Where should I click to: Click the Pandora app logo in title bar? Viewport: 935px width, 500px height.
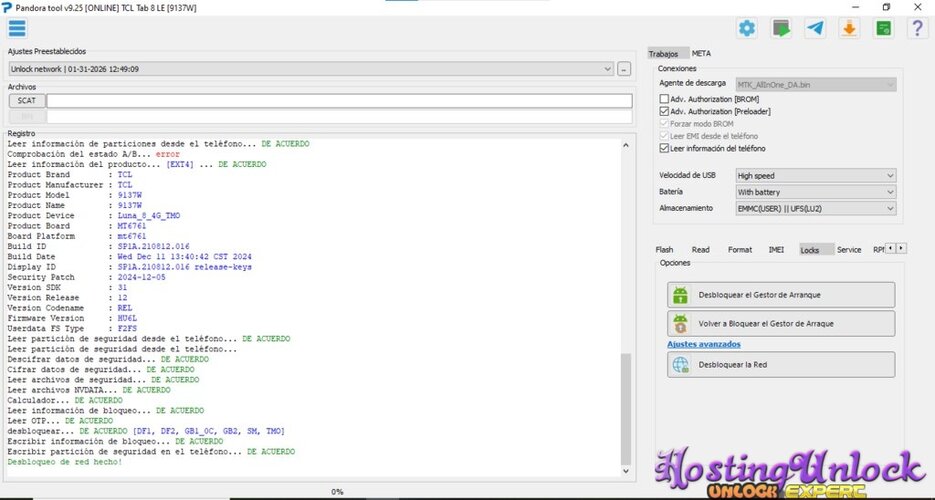(7, 8)
